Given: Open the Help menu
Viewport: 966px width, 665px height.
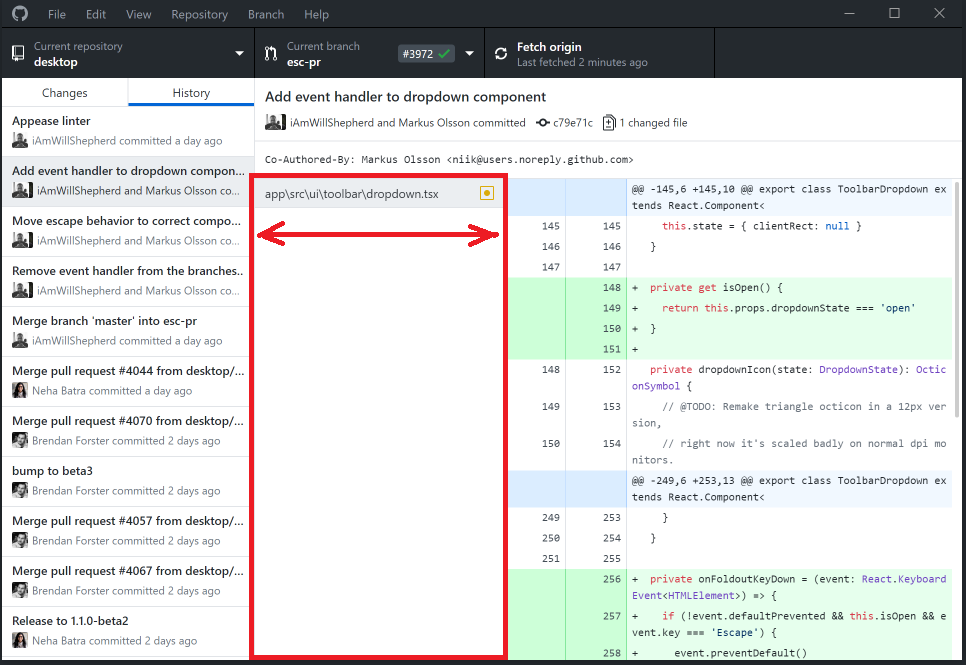Looking at the screenshot, I should 316,14.
